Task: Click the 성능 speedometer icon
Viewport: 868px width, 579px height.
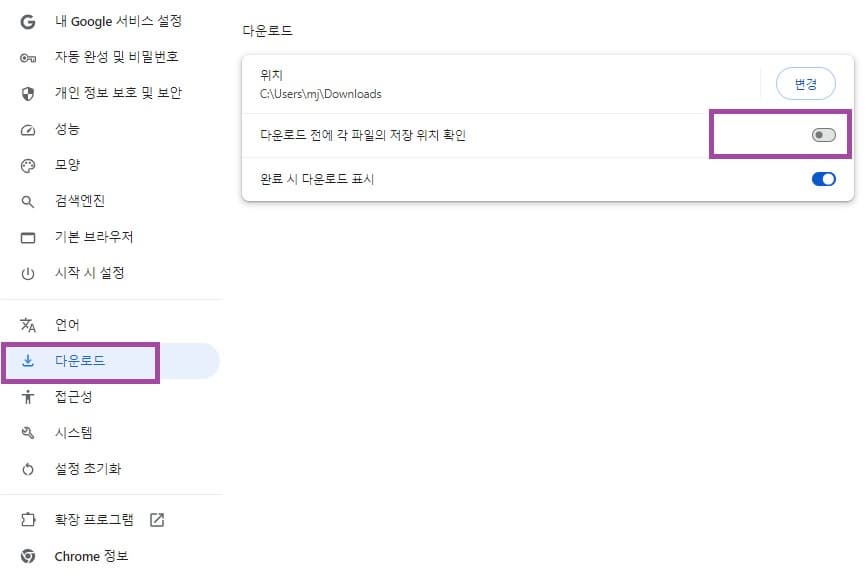Action: (27, 129)
